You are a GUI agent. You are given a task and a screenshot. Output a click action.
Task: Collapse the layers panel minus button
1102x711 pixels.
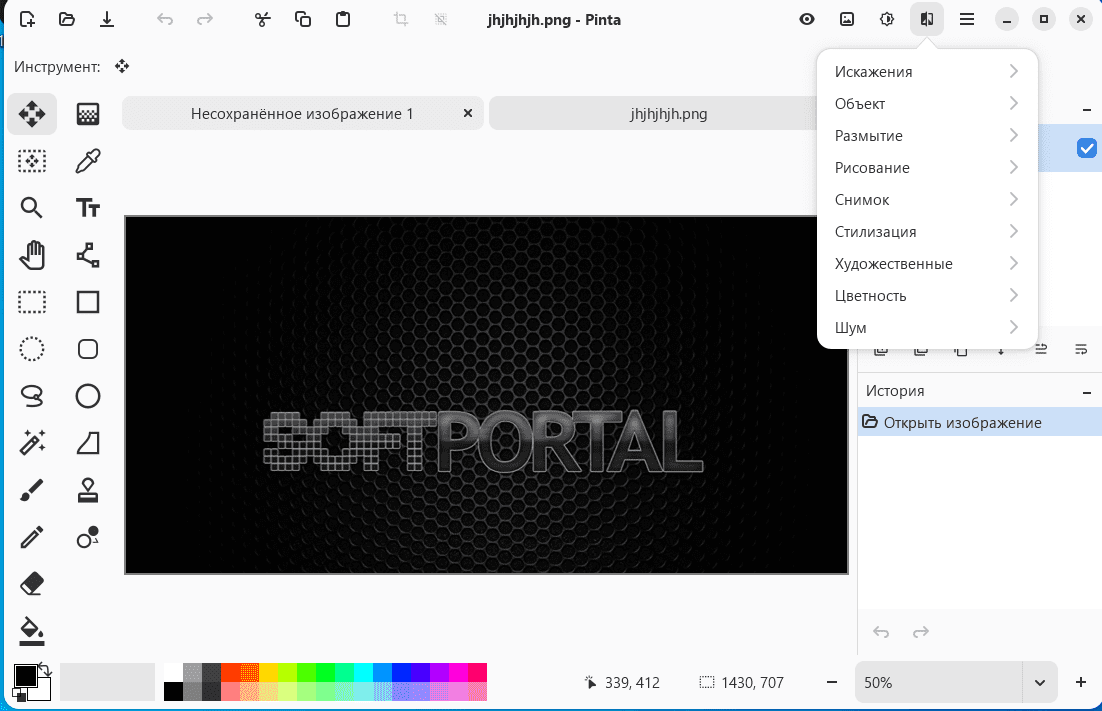1087,110
